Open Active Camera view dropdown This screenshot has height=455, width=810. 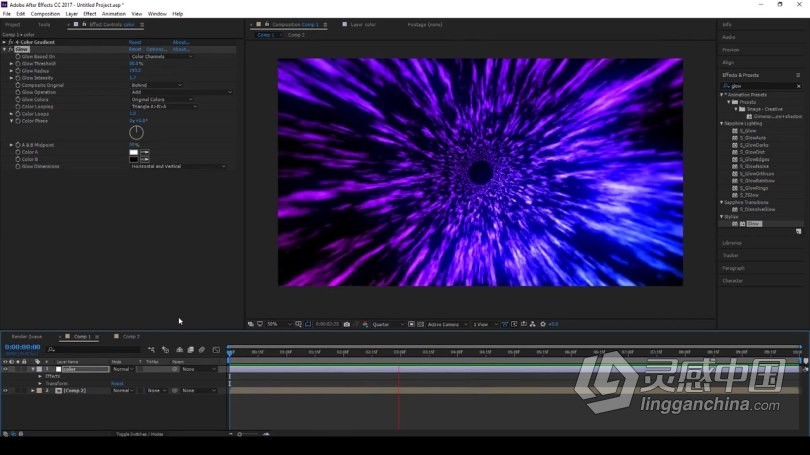click(447, 324)
